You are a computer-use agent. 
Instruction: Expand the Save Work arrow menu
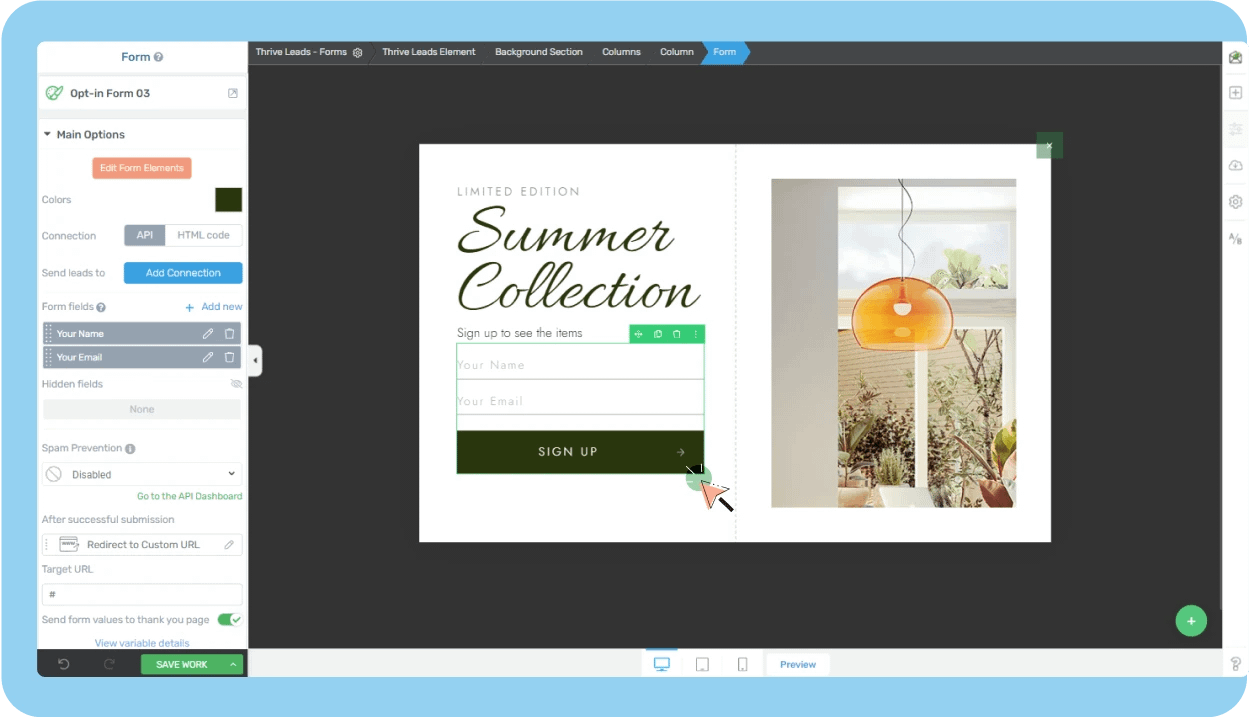coord(233,664)
